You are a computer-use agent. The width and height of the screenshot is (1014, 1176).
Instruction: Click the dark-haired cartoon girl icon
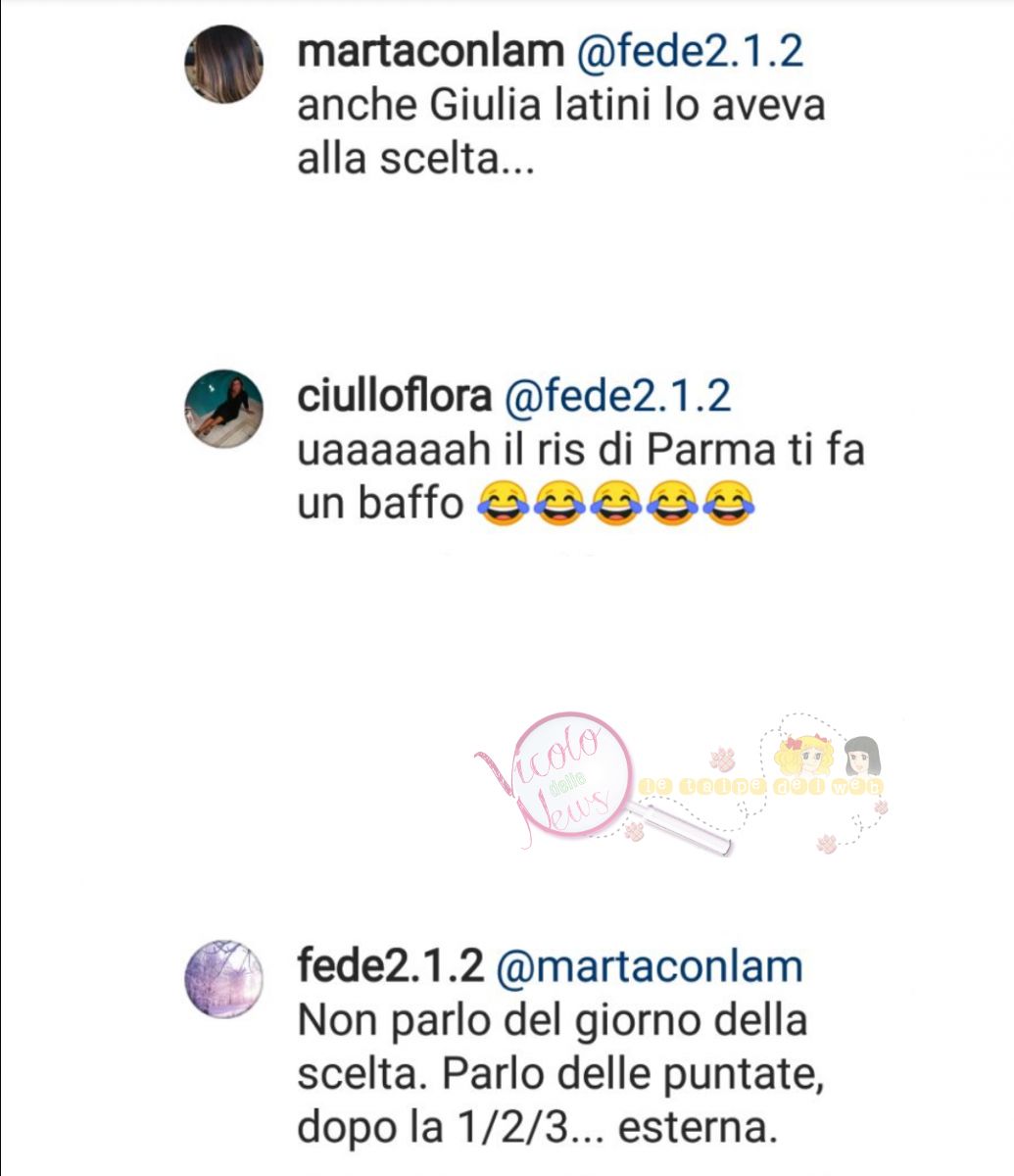pyautogui.click(x=861, y=757)
